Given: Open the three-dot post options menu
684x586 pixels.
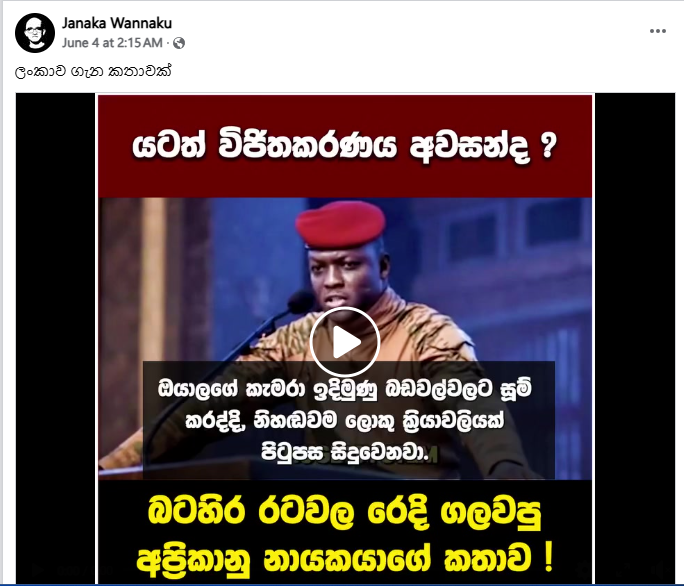Looking at the screenshot, I should 657,31.
